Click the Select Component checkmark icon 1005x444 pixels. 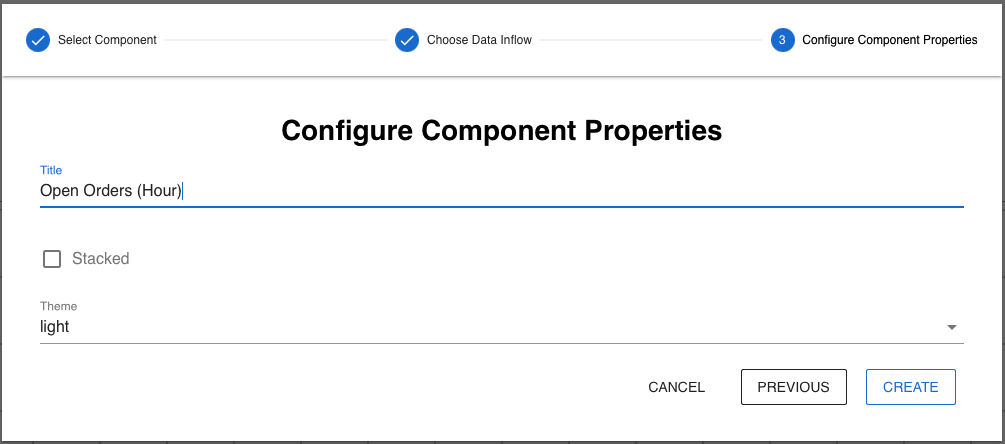coord(38,40)
